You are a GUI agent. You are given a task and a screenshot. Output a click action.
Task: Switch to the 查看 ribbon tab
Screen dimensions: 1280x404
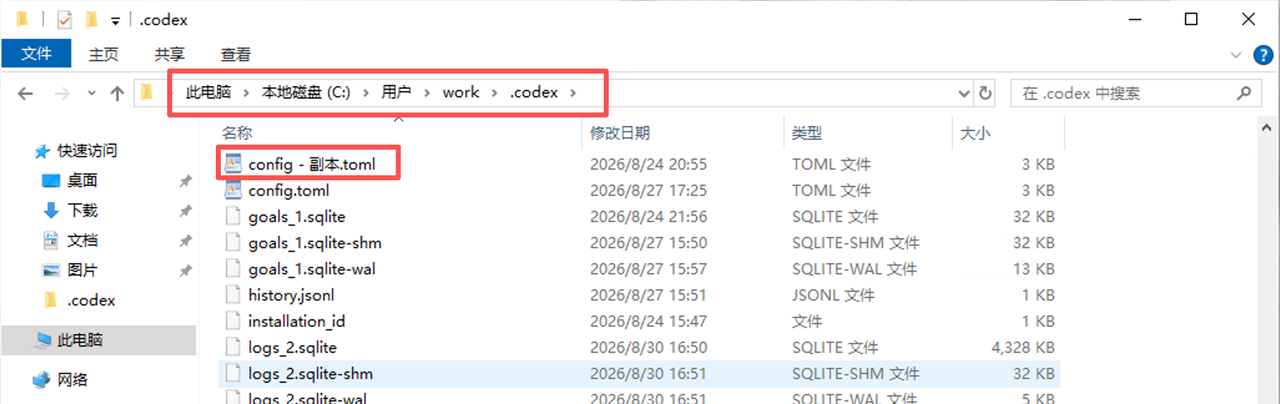pyautogui.click(x=235, y=54)
